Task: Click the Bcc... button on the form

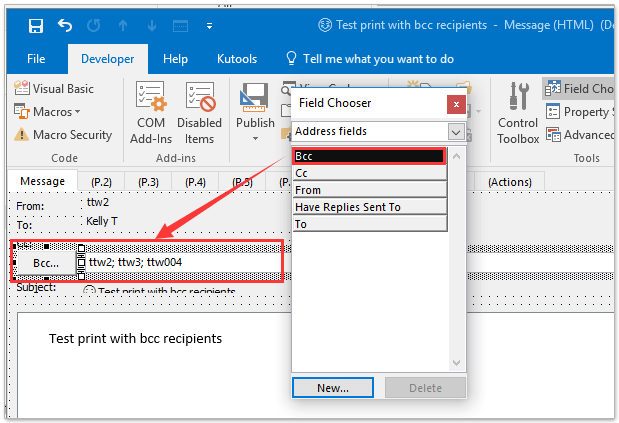Action: (46, 263)
